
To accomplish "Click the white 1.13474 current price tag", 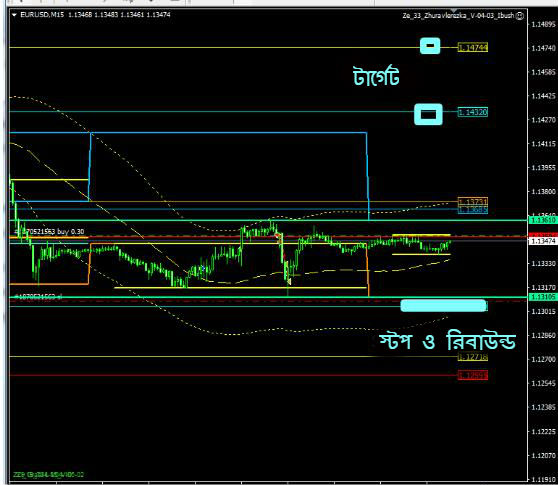I will click(543, 241).
